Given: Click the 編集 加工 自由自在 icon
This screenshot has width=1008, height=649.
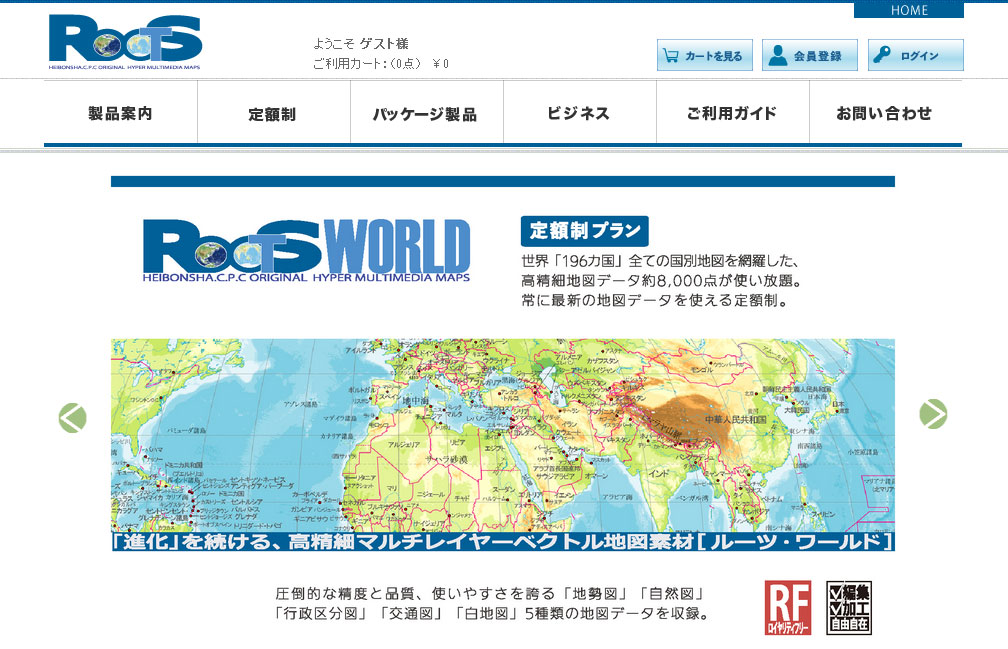Looking at the screenshot, I should (x=849, y=607).
